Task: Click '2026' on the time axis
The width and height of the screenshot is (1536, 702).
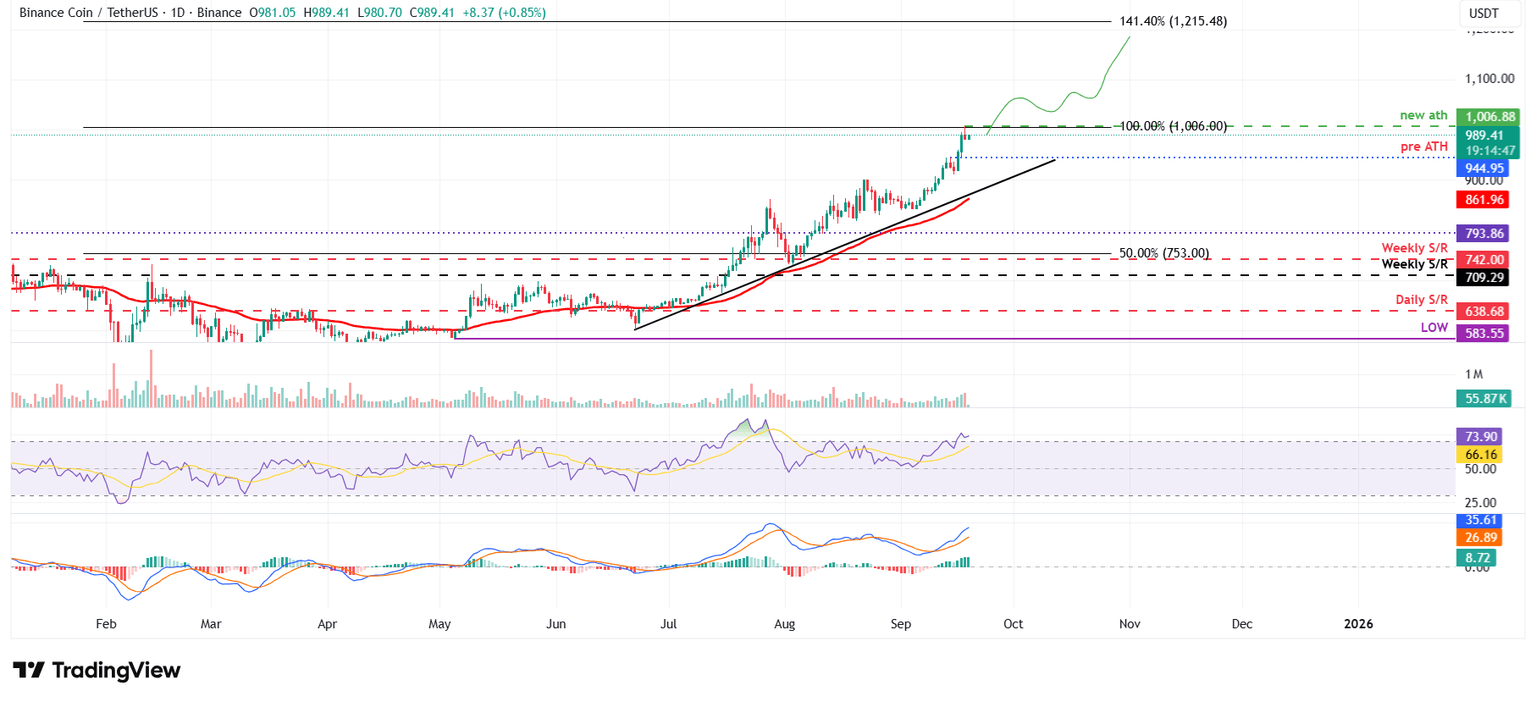Action: pyautogui.click(x=1358, y=623)
